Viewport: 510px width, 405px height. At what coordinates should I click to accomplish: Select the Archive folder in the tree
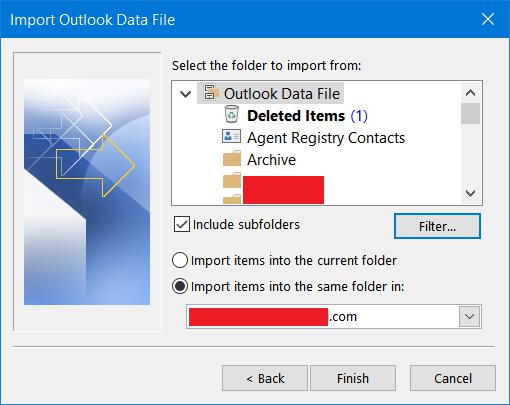point(271,159)
